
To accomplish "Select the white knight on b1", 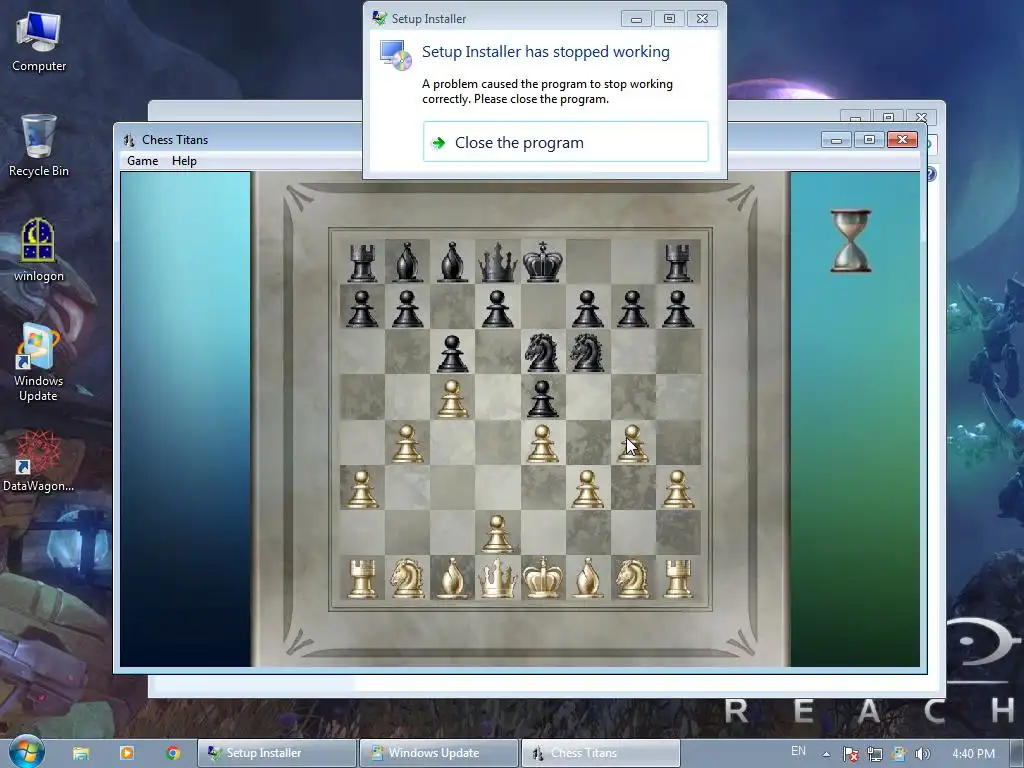I will point(408,578).
